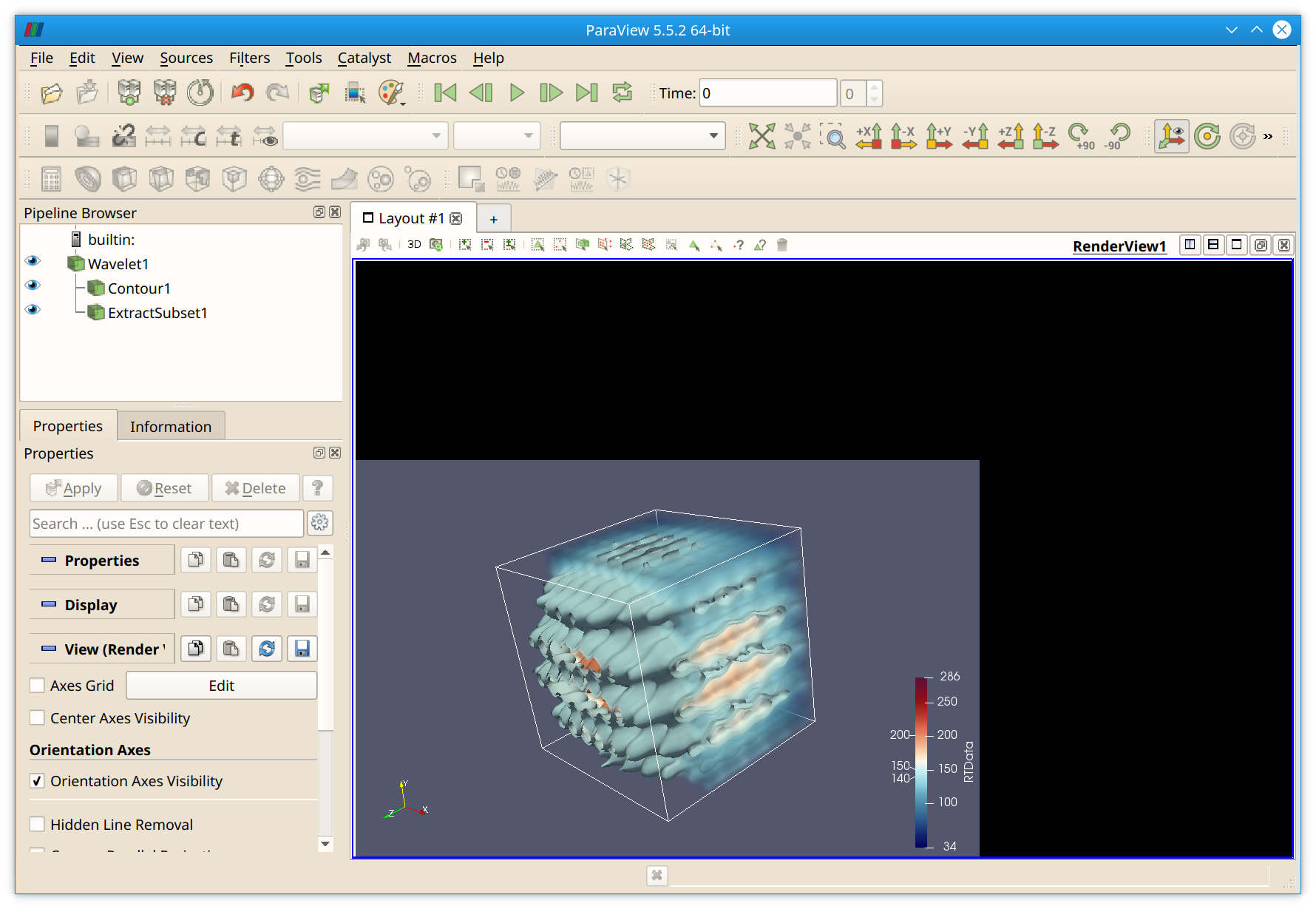Increment the time step spinner
Screen dimensions: 1316x909
pos(875,87)
